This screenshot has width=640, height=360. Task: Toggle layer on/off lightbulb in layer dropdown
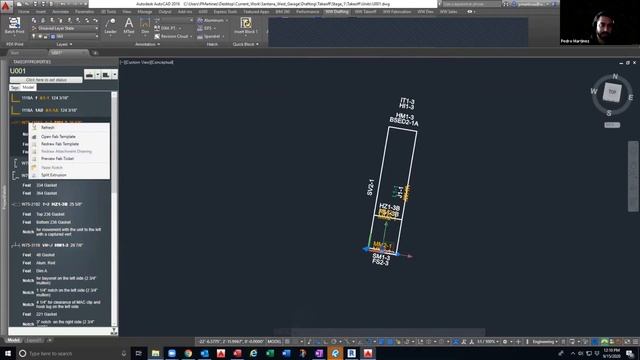[x=33, y=36]
